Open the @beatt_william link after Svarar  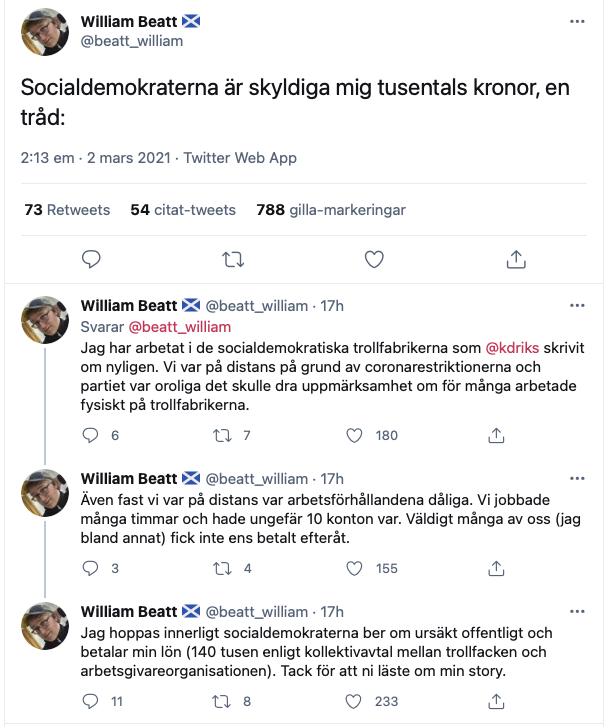(x=181, y=327)
